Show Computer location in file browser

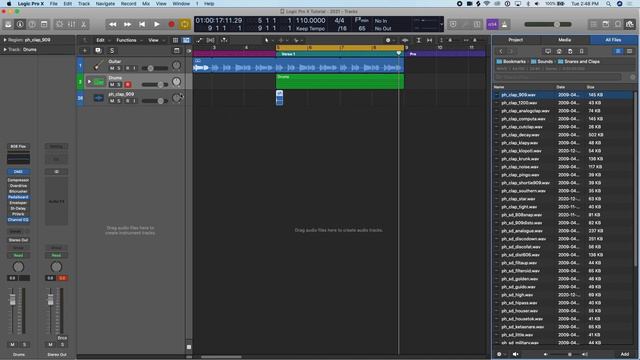[x=548, y=51]
